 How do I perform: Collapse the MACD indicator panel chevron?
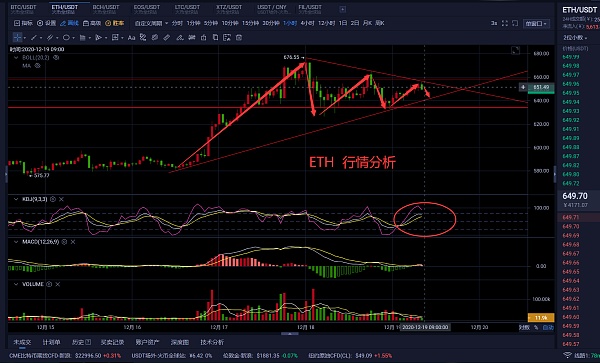[16, 242]
